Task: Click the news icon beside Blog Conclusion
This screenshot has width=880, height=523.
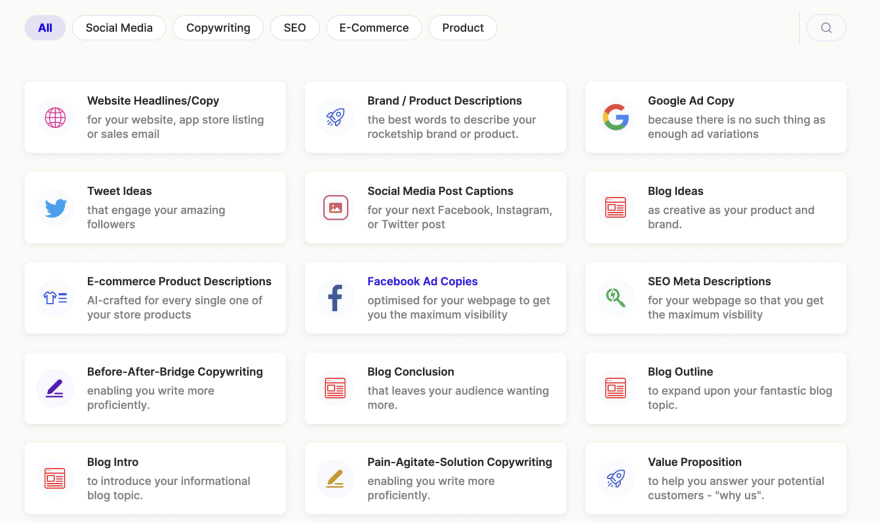Action: coord(335,388)
